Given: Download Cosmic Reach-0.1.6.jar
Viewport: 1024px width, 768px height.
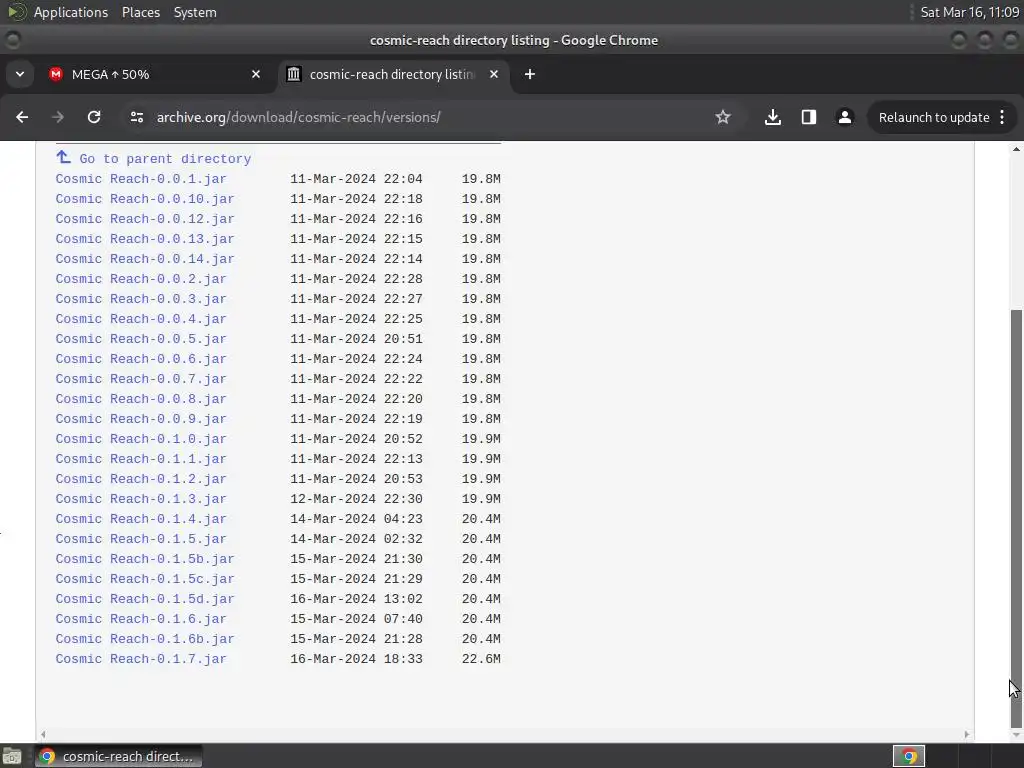Looking at the screenshot, I should click(141, 619).
